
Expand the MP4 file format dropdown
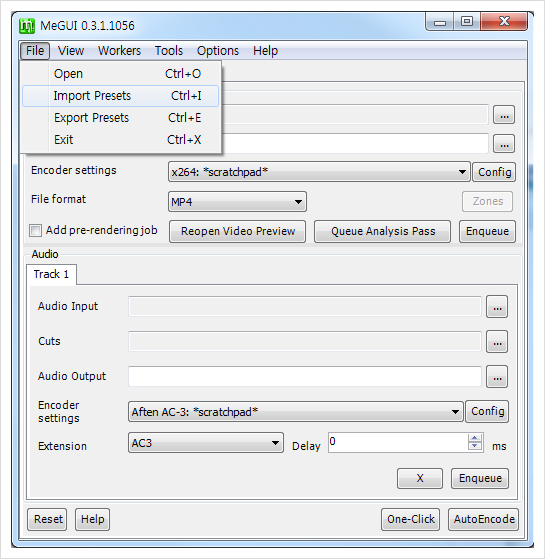237,202
